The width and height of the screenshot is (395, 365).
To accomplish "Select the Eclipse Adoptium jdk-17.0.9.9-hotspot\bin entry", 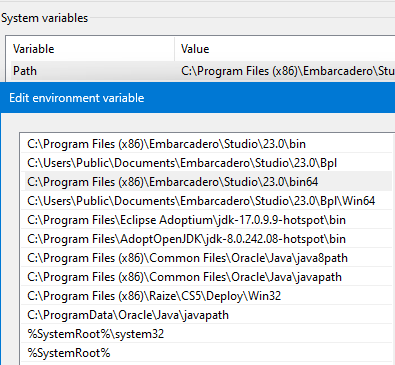I will (207, 220).
